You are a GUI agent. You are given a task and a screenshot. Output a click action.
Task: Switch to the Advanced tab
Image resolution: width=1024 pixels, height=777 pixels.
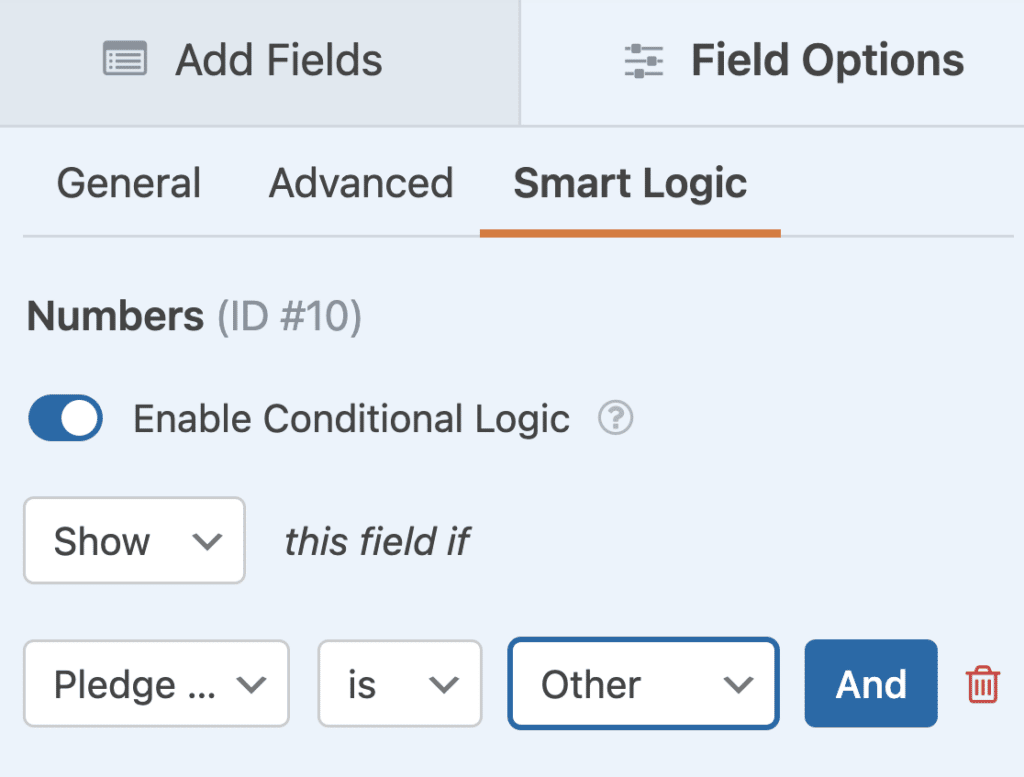360,183
